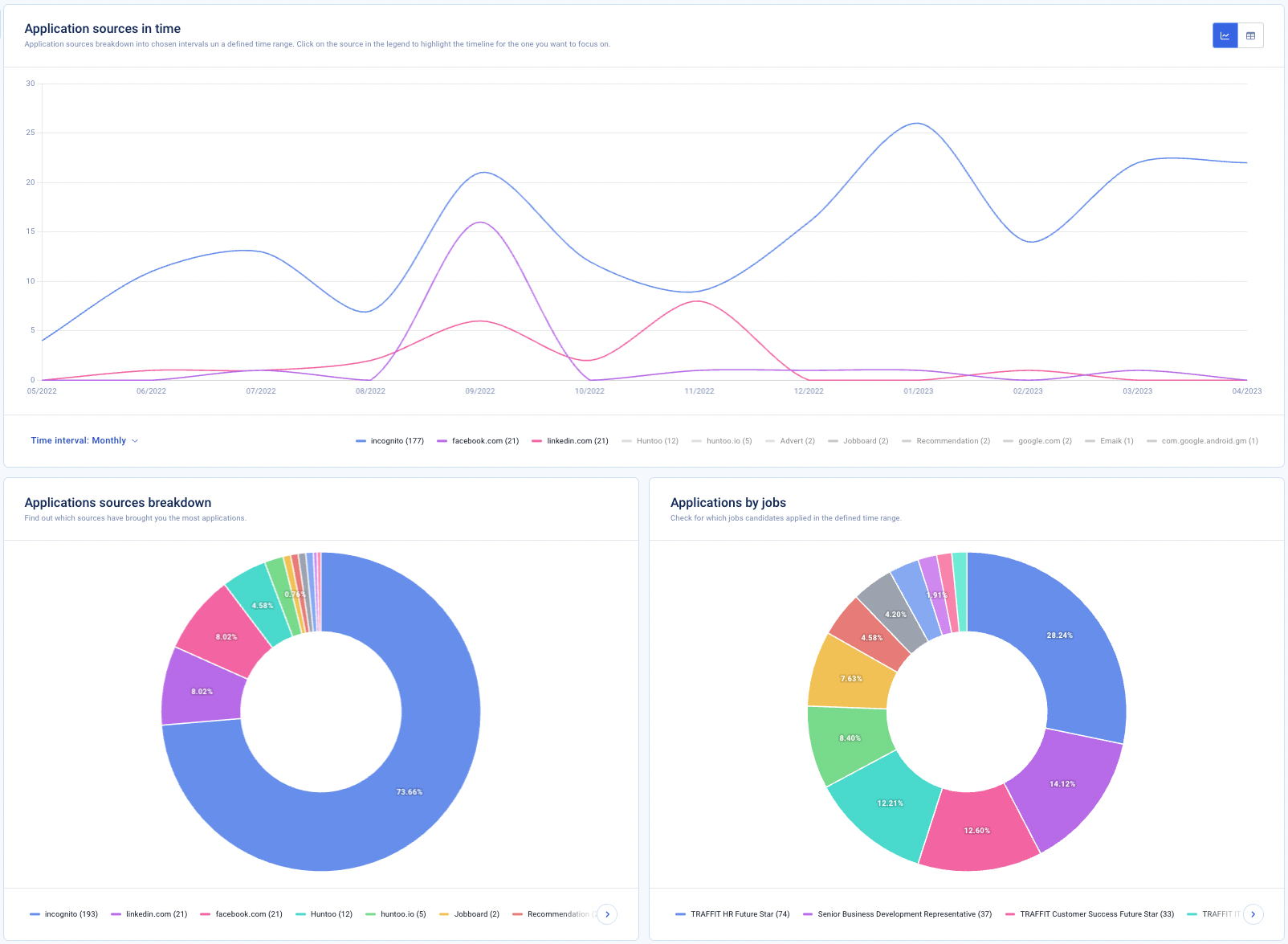Viewport: 1288px width, 944px height.
Task: Enable Huntoo (12) series in timeline legend
Action: [x=650, y=441]
